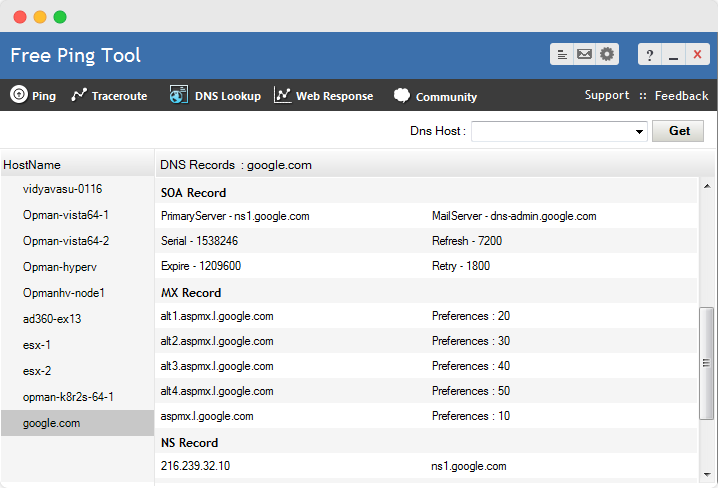The height and width of the screenshot is (488, 718).
Task: Open help with the question mark button
Action: click(x=650, y=55)
